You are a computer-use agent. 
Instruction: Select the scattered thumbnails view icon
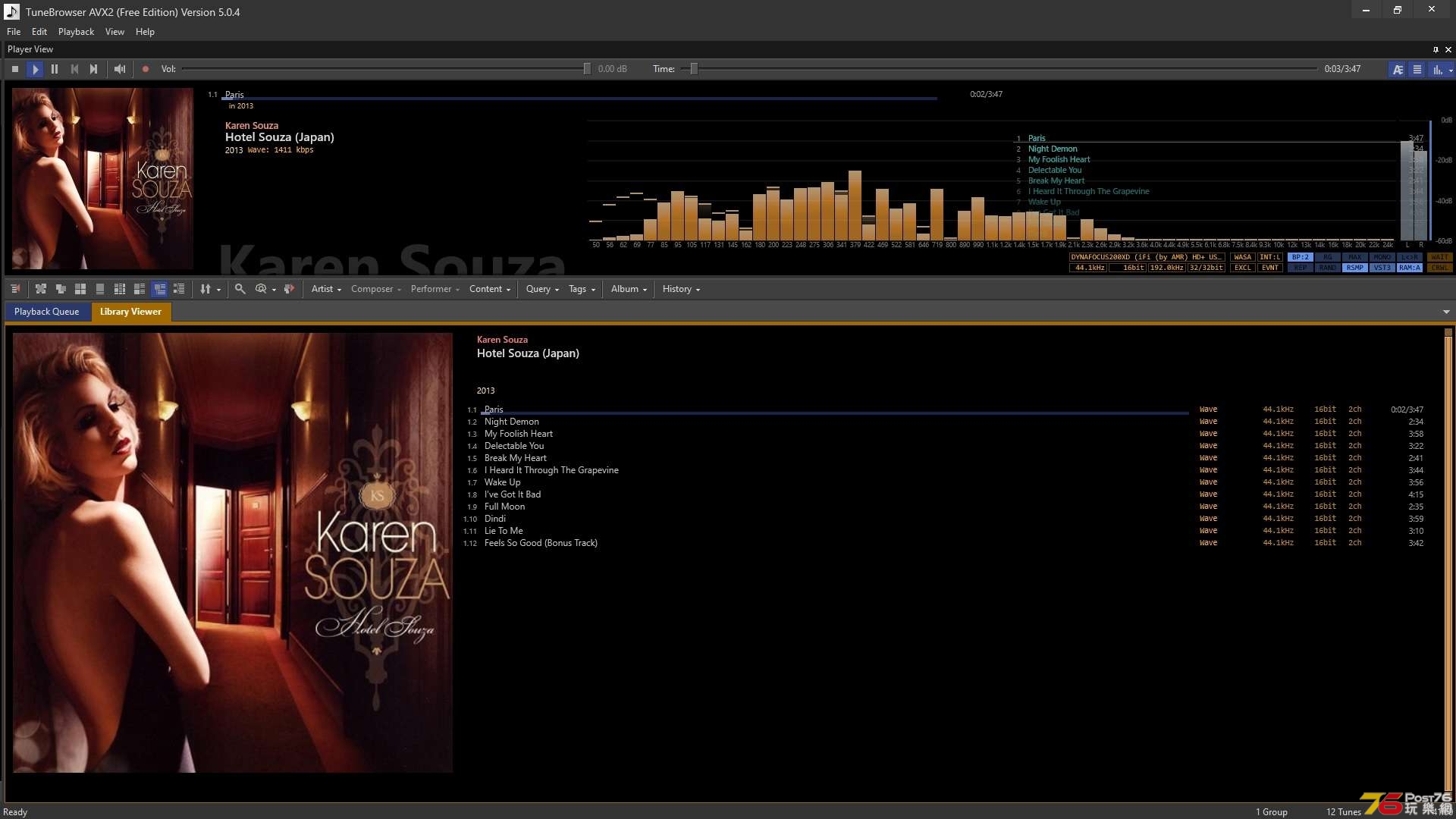(x=41, y=289)
